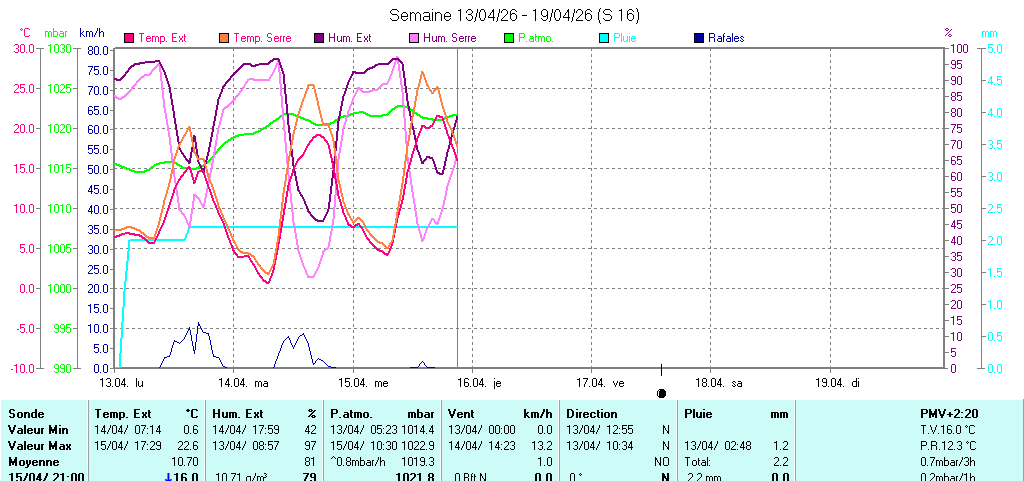1024x481 pixels.
Task: Click the pink Hum. Serre legend square
Action: pos(414,38)
